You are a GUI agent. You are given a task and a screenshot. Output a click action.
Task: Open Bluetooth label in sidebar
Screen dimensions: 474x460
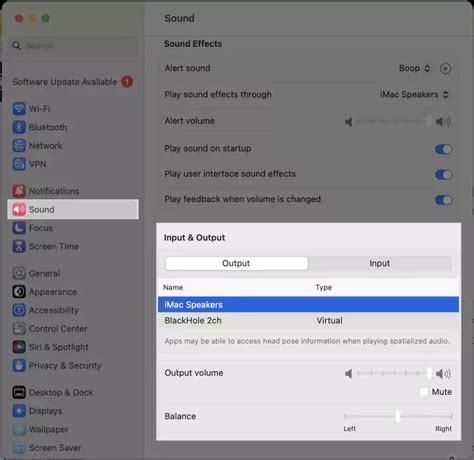coord(48,127)
